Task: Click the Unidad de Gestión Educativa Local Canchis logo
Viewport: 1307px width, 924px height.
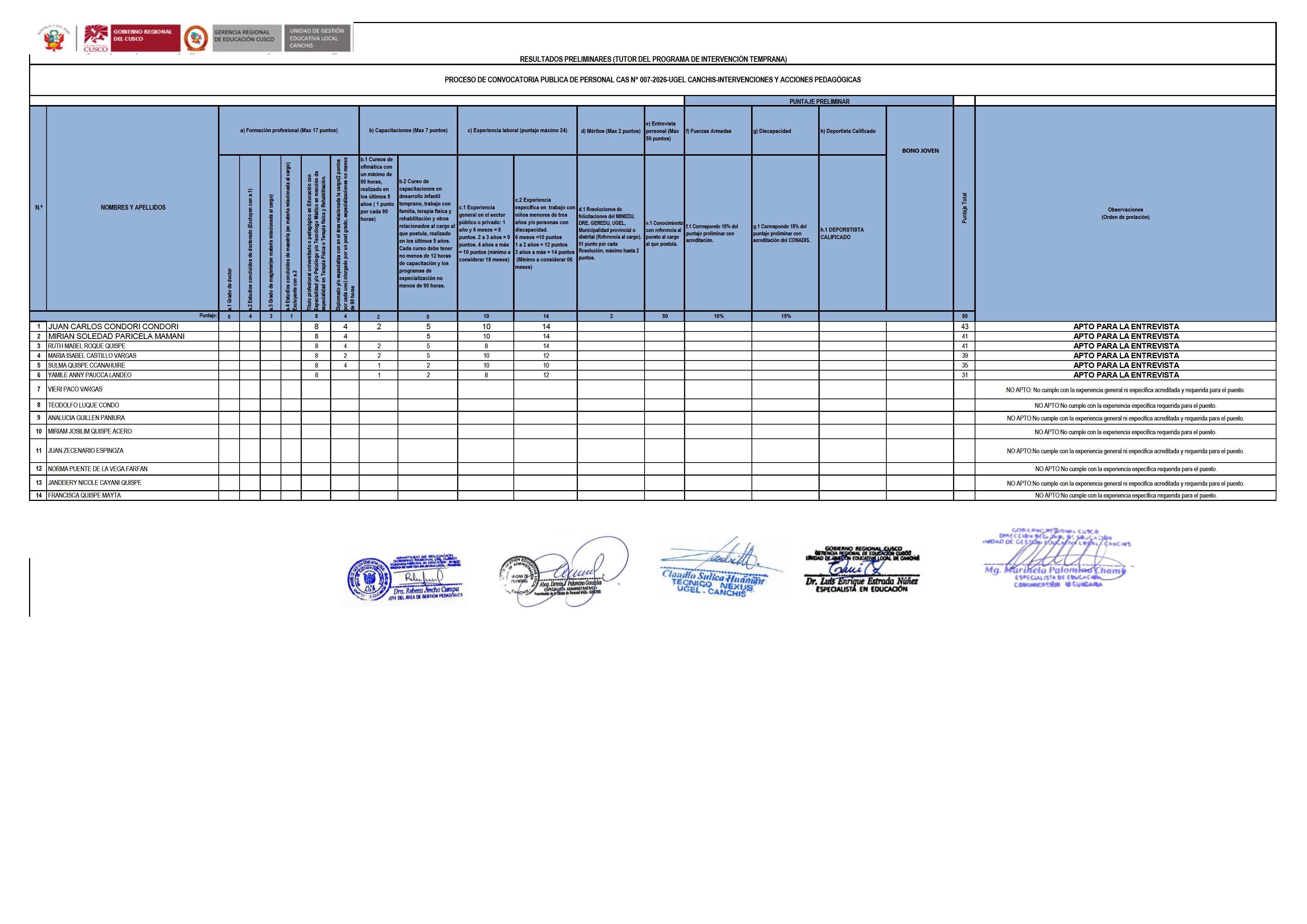Action: click(318, 38)
